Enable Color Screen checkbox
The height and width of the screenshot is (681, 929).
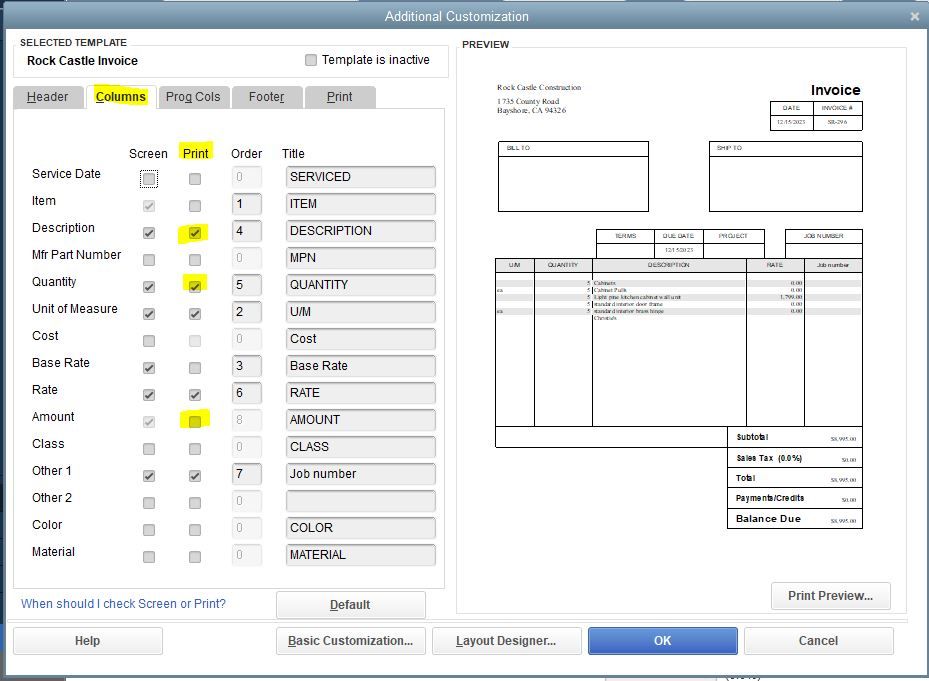149,530
